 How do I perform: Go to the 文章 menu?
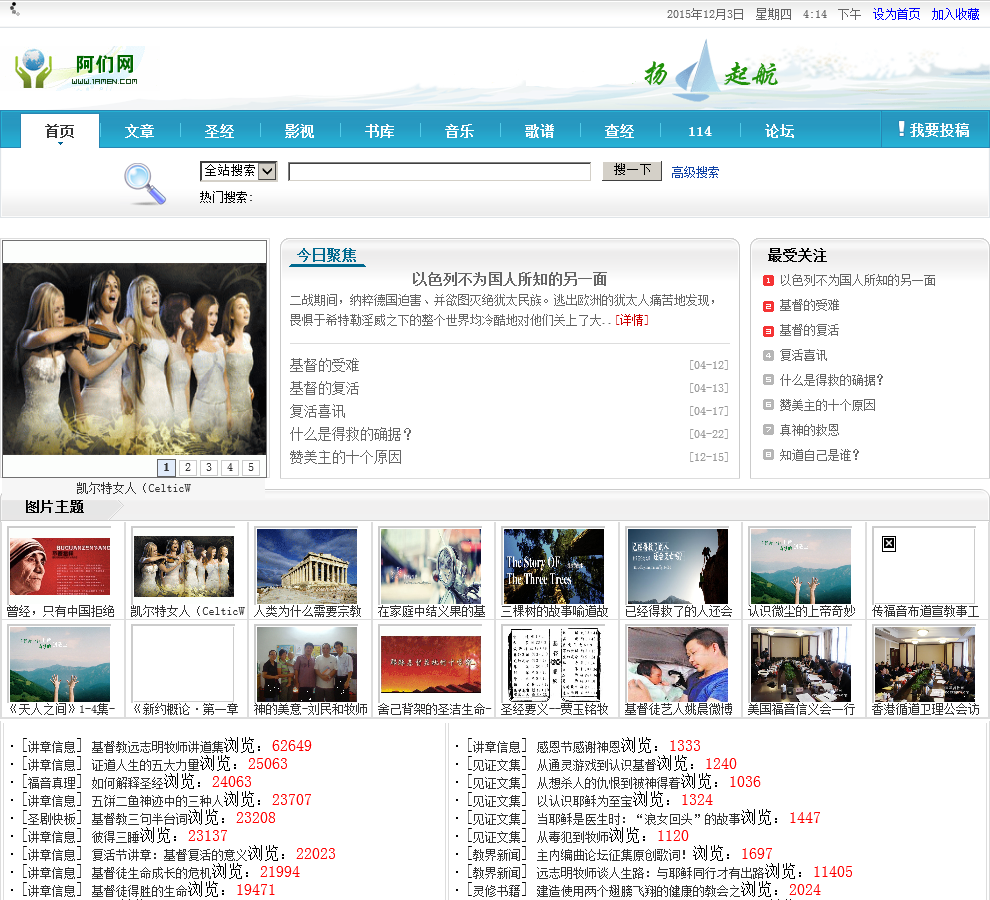click(140, 131)
